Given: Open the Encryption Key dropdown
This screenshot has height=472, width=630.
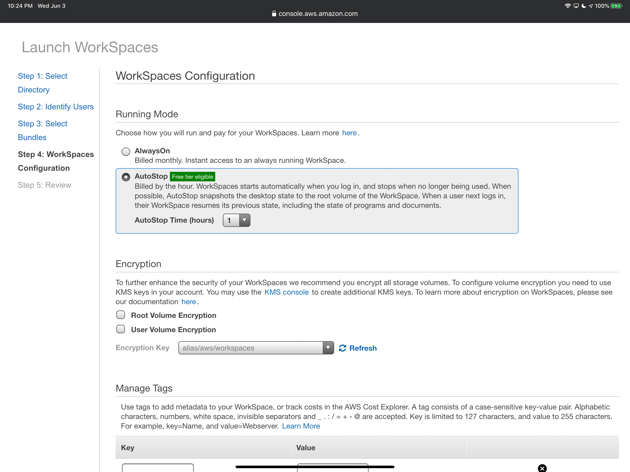Looking at the screenshot, I should coord(256,348).
